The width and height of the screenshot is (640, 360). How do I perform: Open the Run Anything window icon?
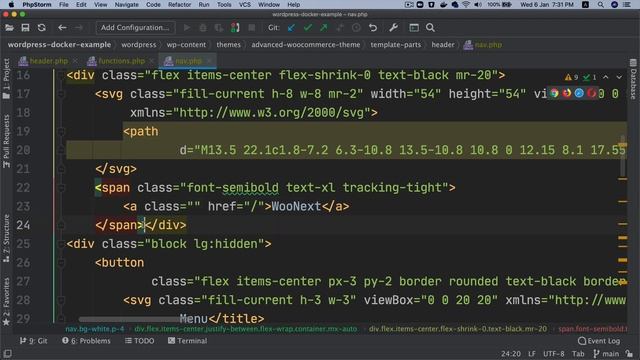click(414, 28)
